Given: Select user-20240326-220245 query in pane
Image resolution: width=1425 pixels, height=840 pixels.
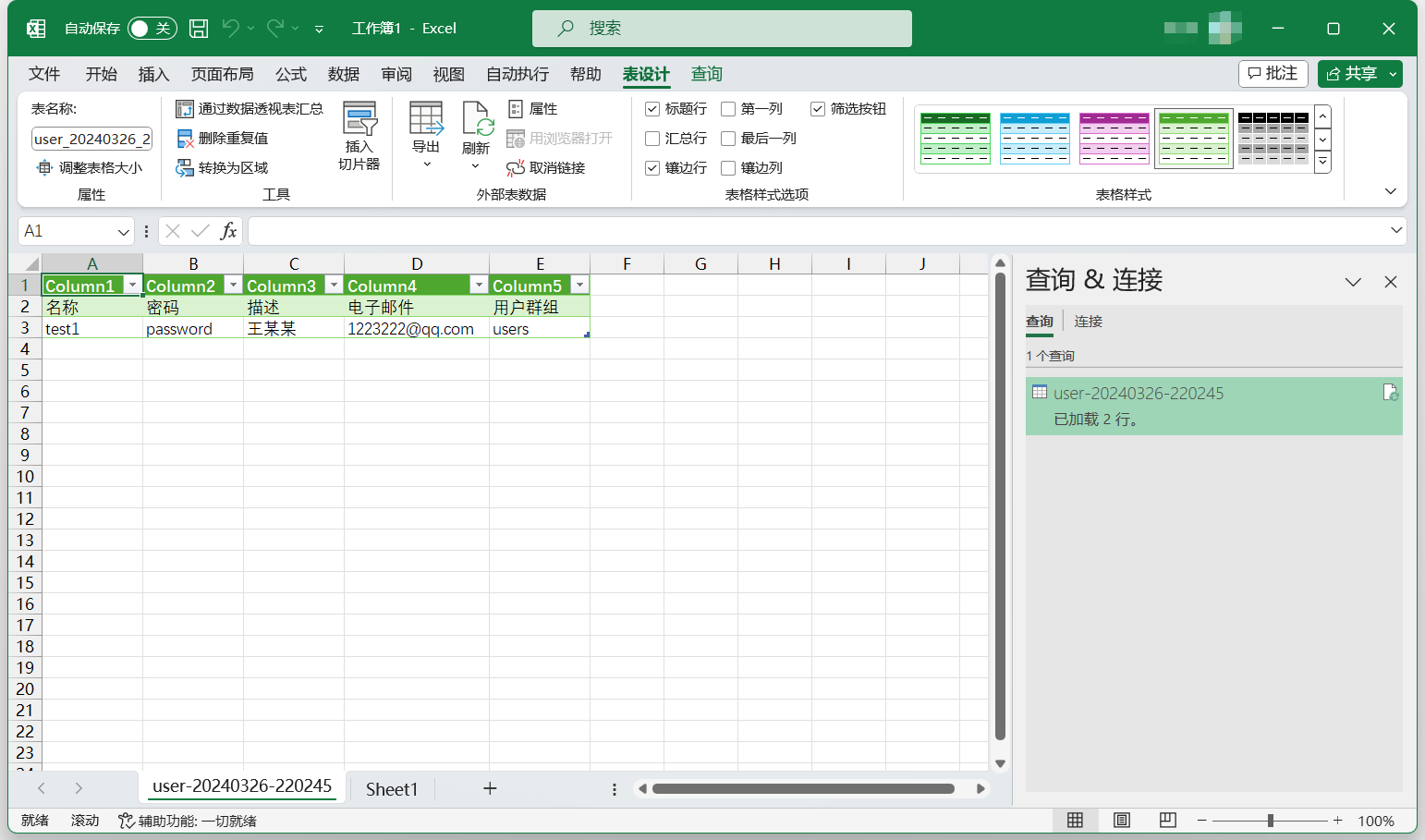Looking at the screenshot, I should click(1213, 406).
